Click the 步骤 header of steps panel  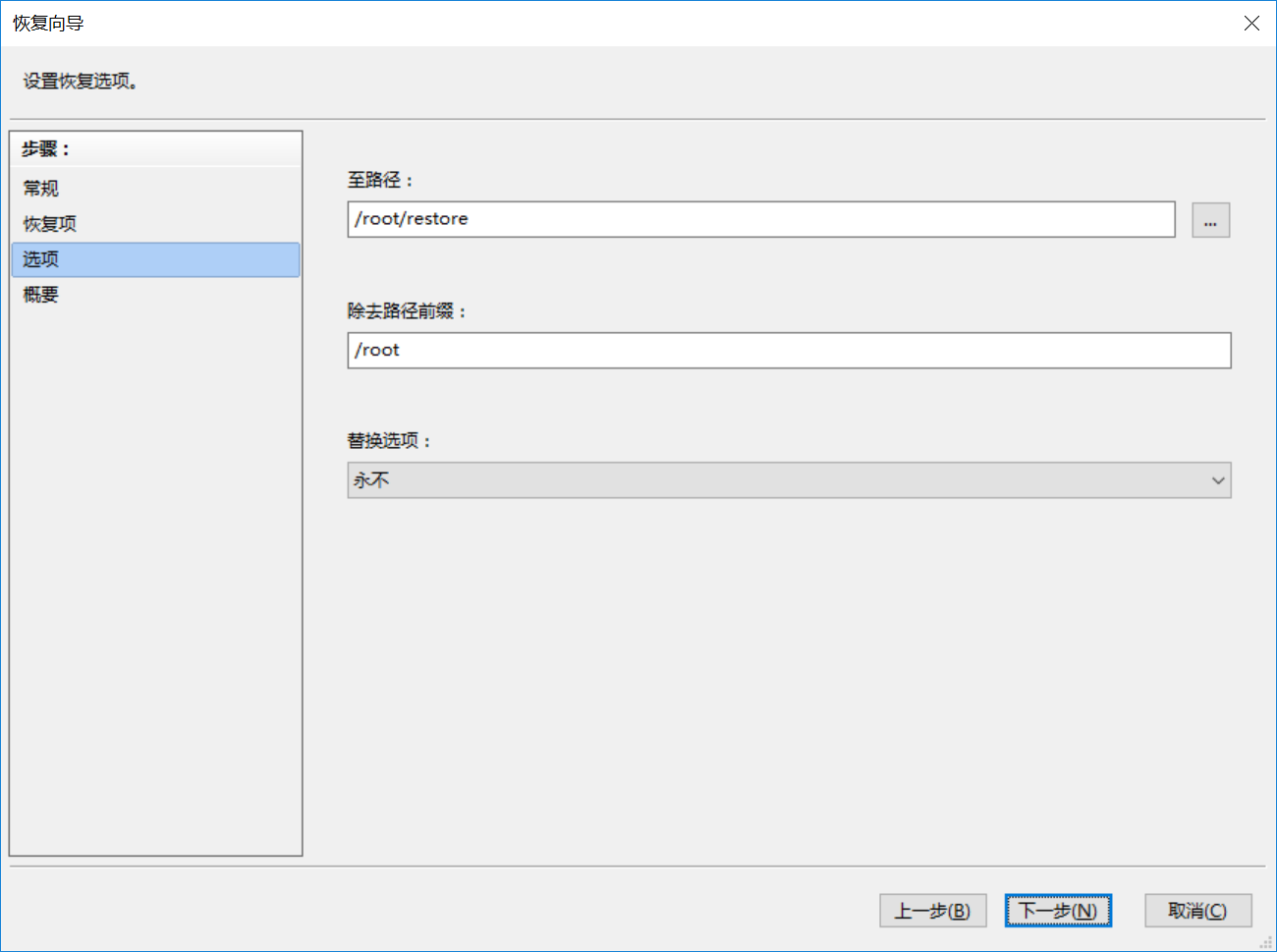[x=46, y=149]
